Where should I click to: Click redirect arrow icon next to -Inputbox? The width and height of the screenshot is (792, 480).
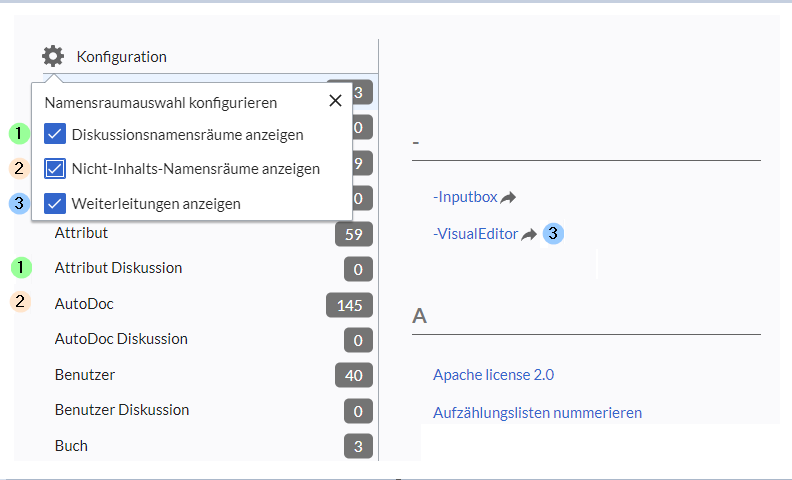pos(508,198)
